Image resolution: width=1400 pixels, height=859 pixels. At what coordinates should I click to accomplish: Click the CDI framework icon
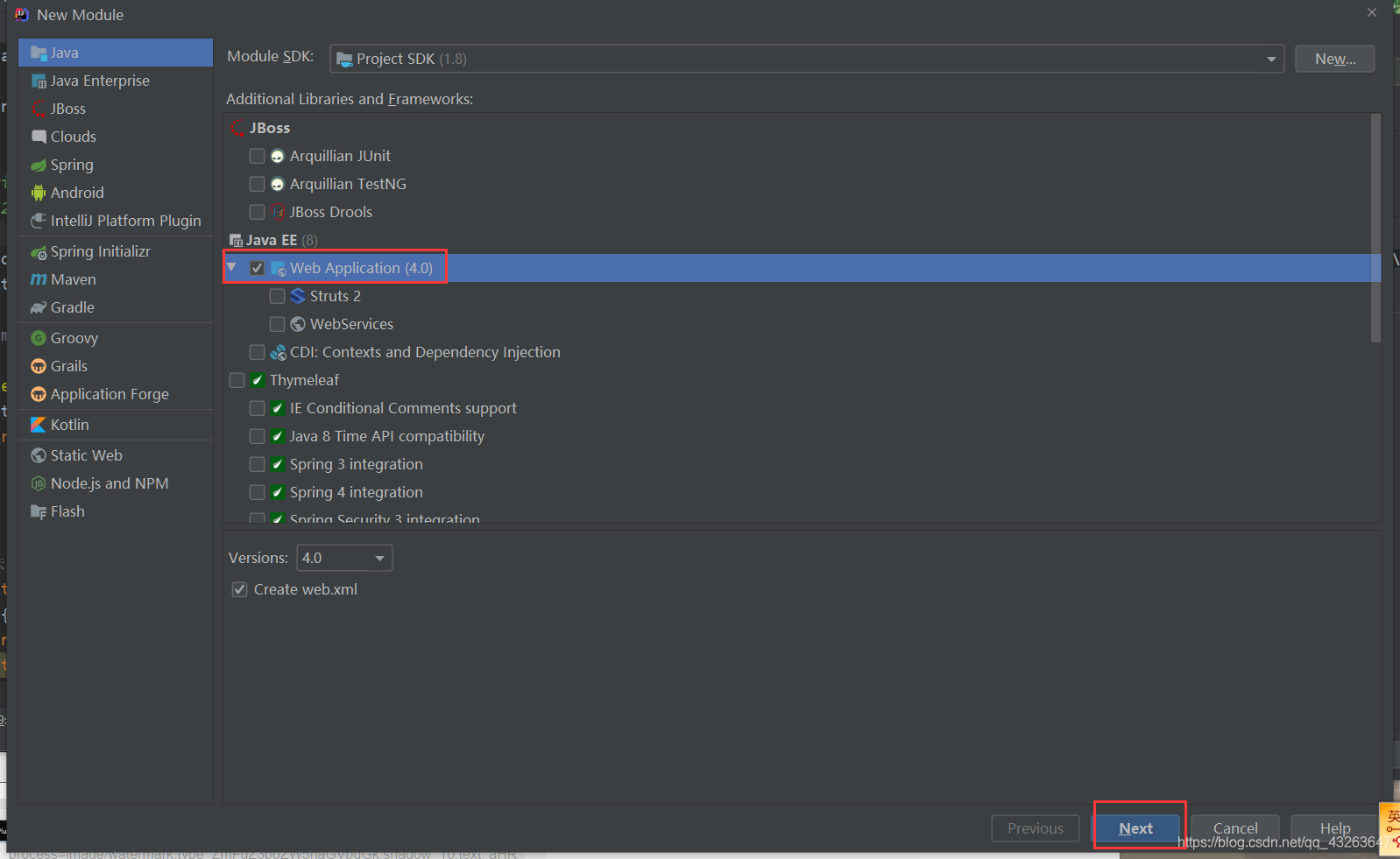pyautogui.click(x=279, y=352)
